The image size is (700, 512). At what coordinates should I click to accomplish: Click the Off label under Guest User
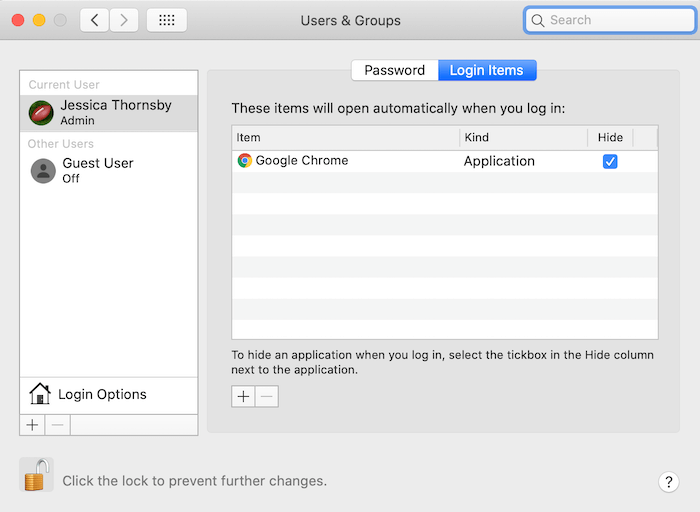(71, 179)
